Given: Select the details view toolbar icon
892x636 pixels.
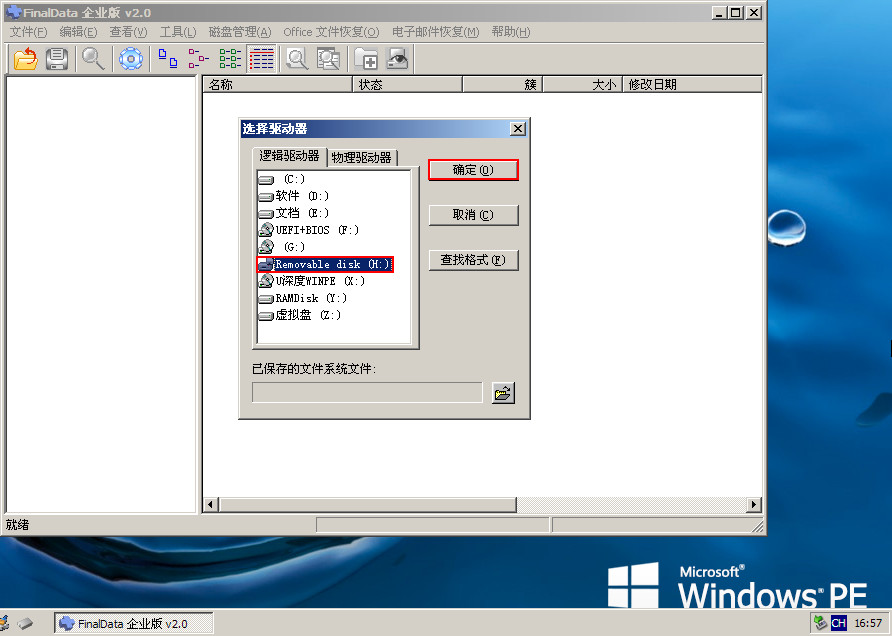Looking at the screenshot, I should [x=262, y=59].
